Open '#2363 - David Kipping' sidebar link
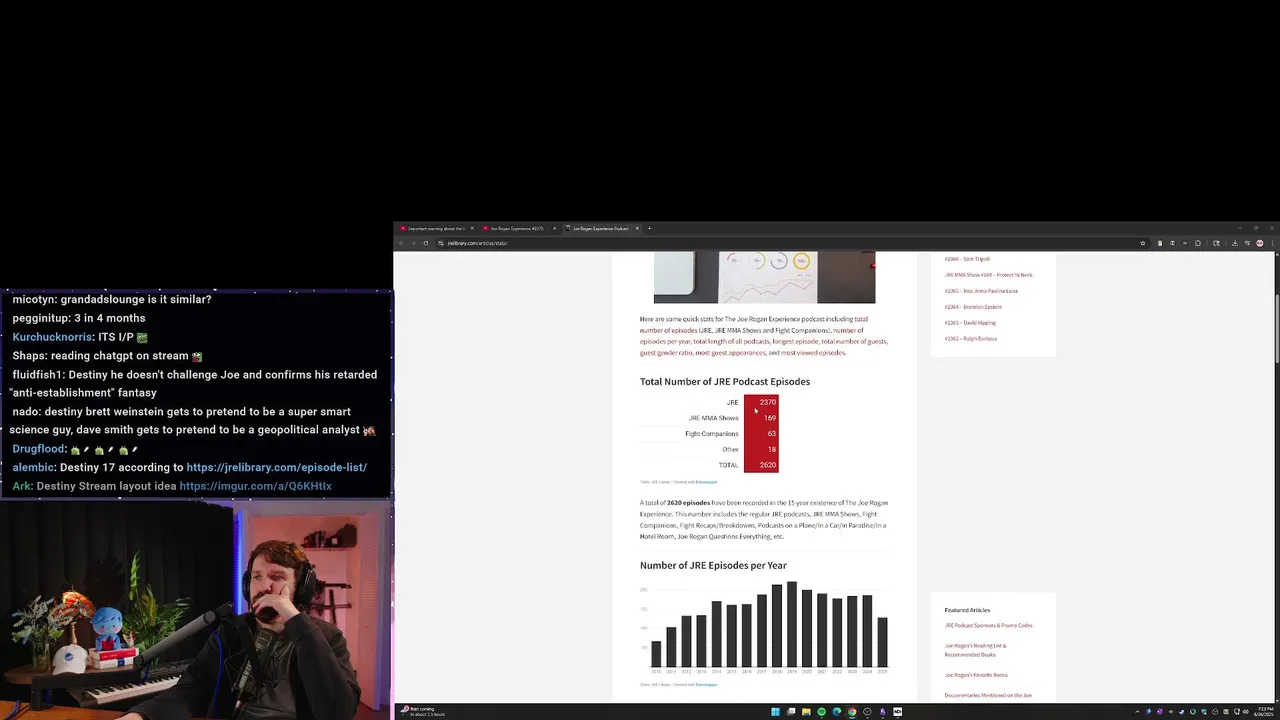This screenshot has height=720, width=1280. coord(970,323)
